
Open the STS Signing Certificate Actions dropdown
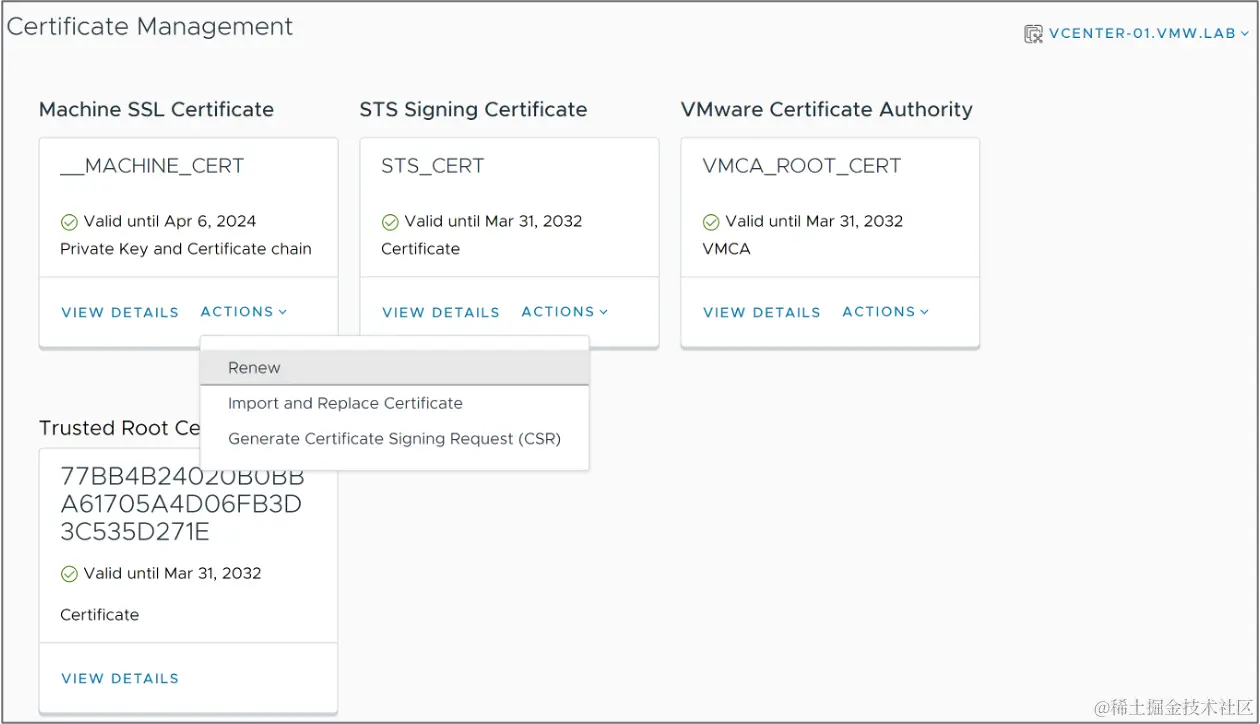coord(565,312)
